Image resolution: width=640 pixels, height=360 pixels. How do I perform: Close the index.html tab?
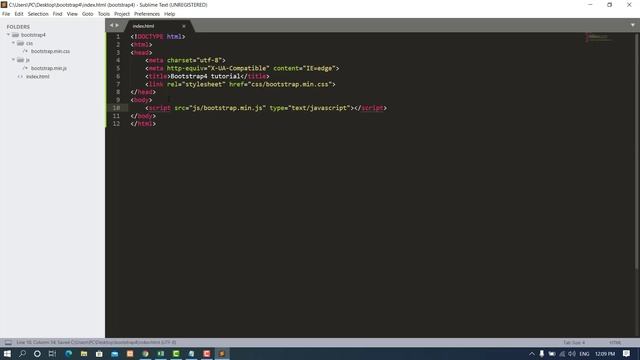pyautogui.click(x=184, y=26)
